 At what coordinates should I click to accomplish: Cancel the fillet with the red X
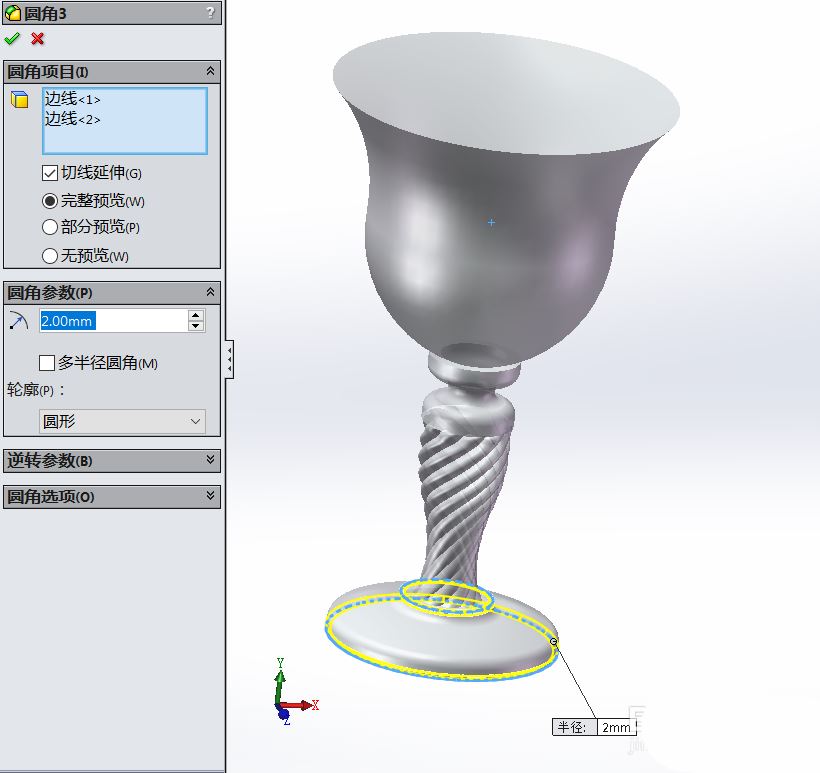(x=38, y=39)
